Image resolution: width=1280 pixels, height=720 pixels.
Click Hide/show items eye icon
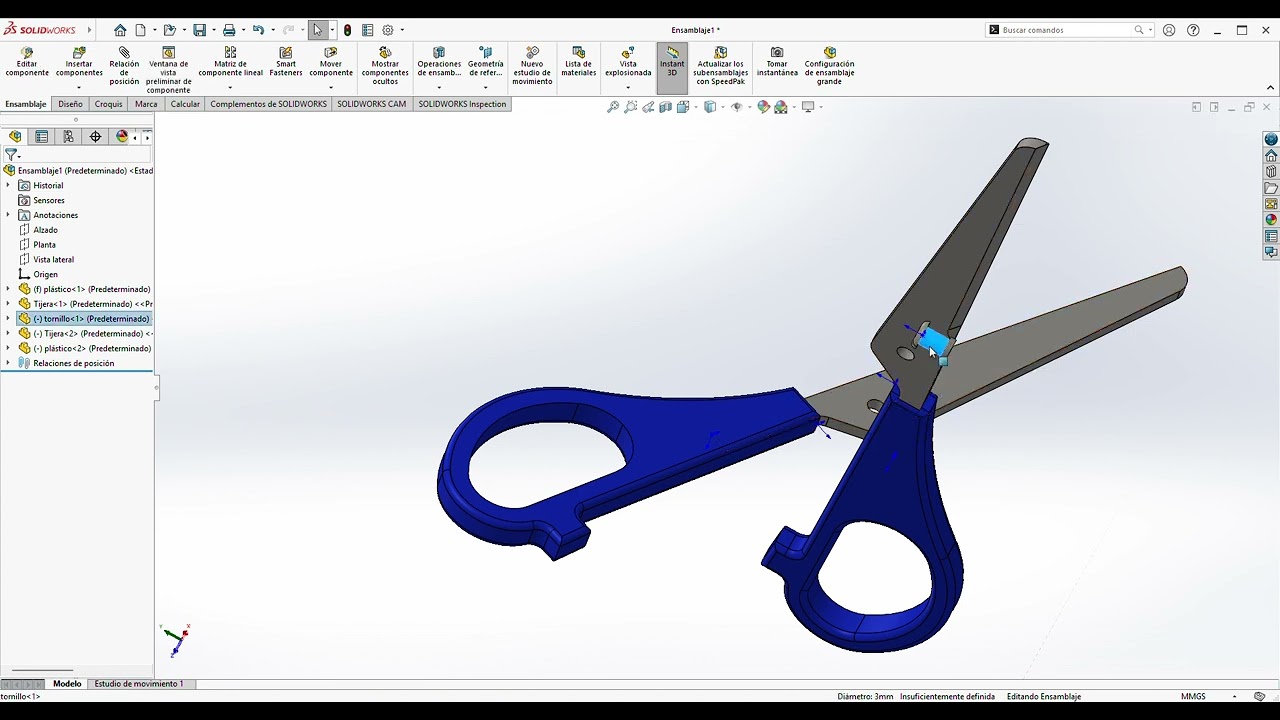pos(737,107)
